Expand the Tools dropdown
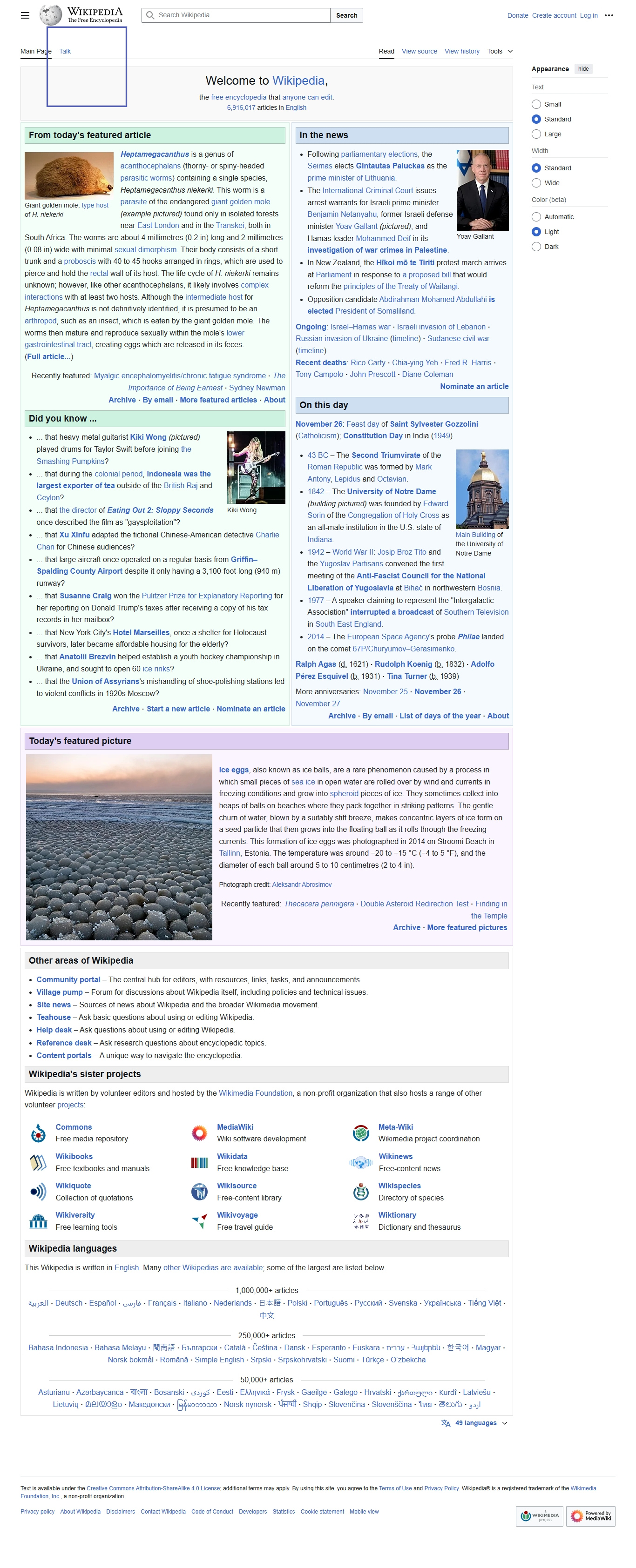 coord(500,51)
